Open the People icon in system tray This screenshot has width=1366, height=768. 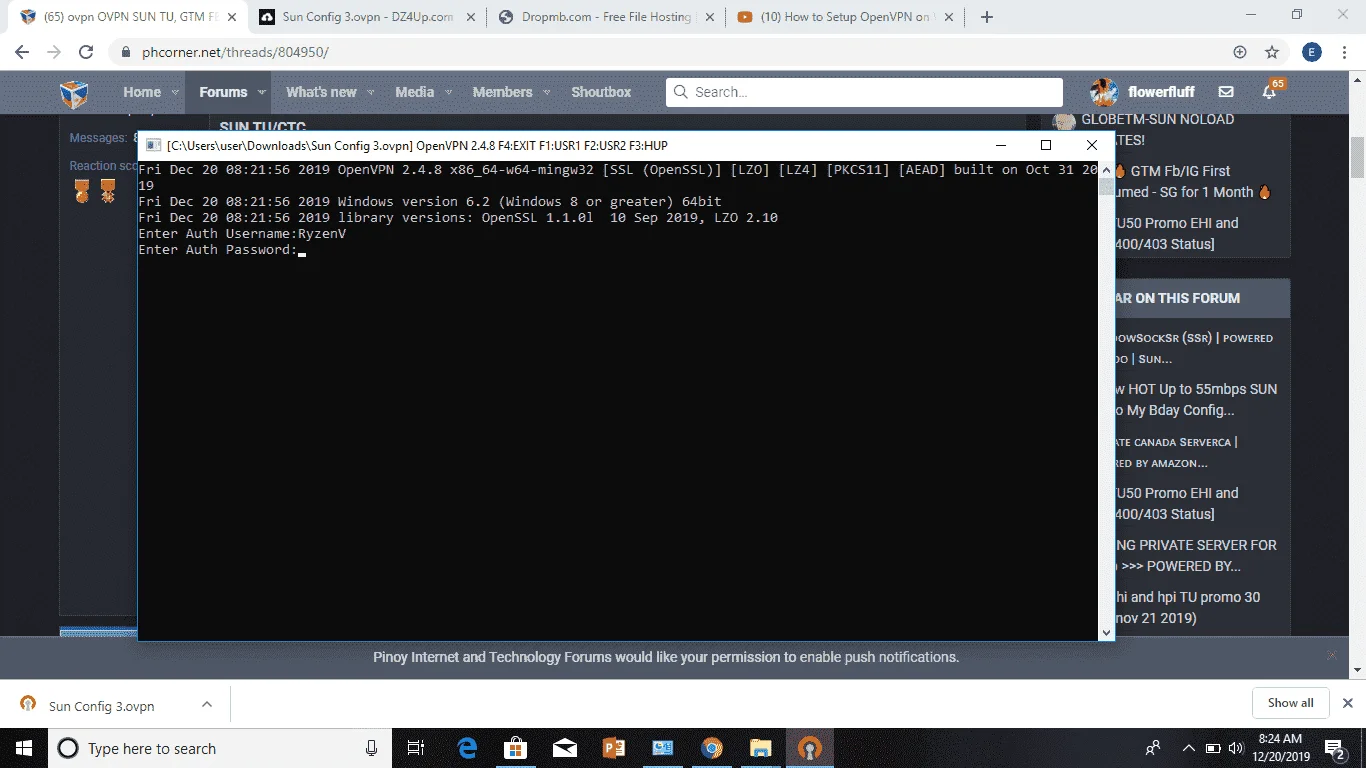[x=1153, y=748]
